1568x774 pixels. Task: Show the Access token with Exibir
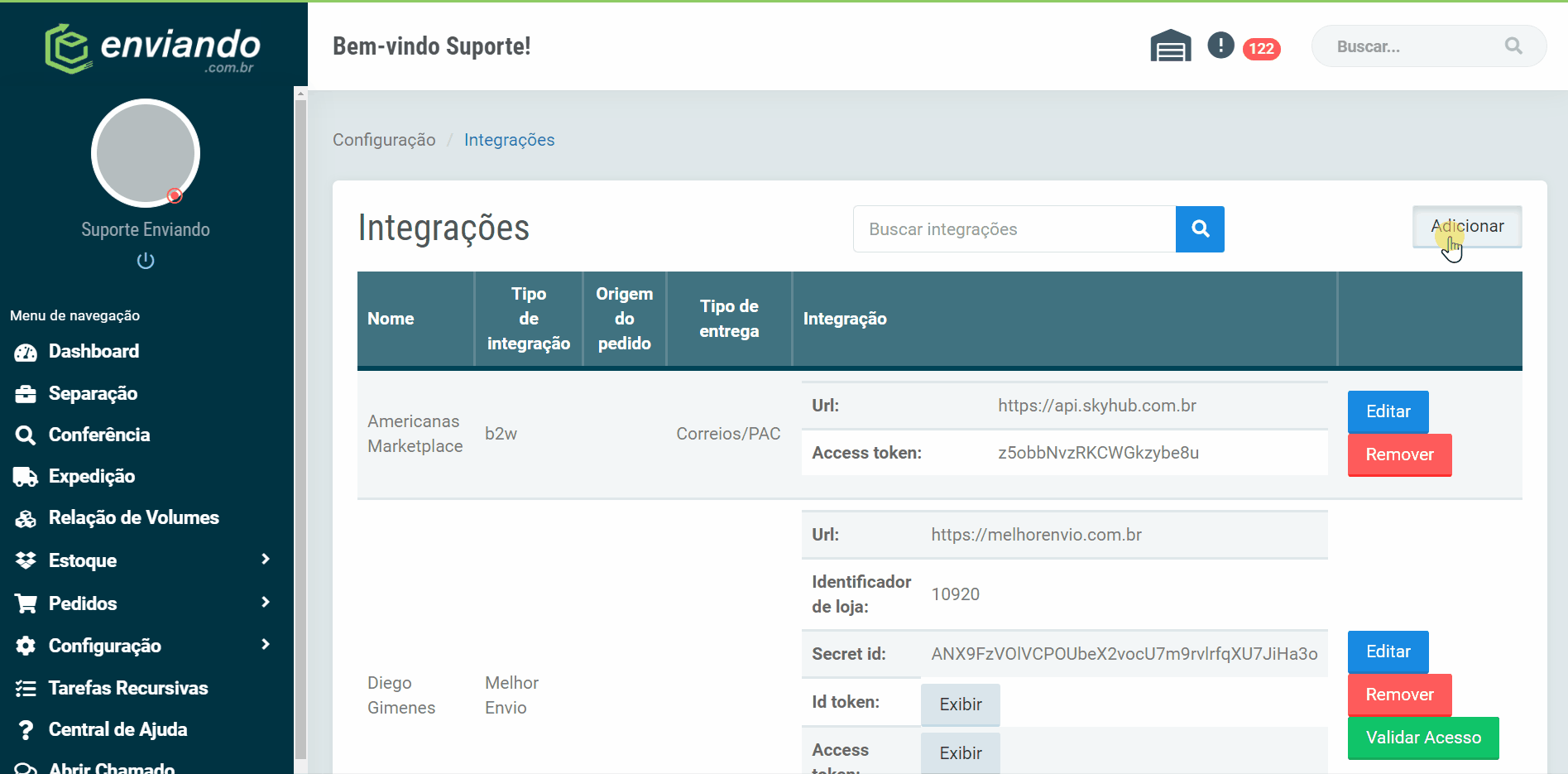[x=960, y=752]
